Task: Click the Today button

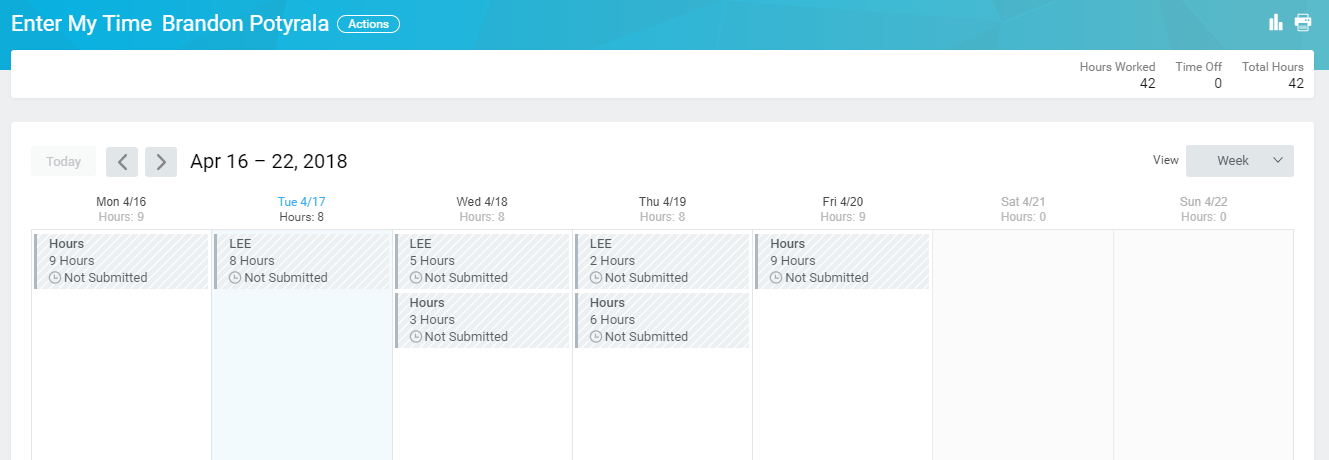Action: click(x=64, y=162)
